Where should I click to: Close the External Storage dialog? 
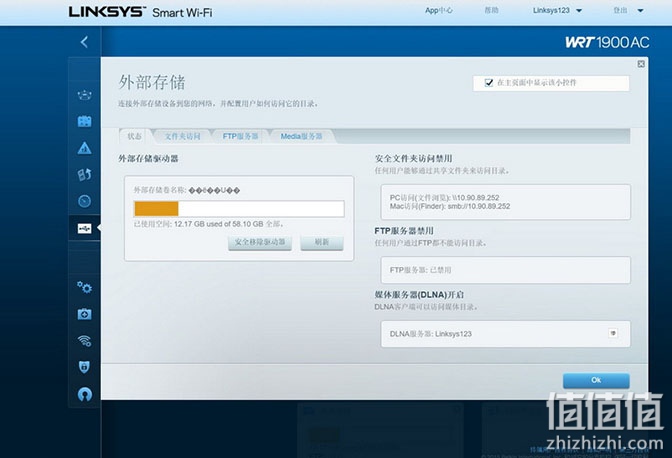641,64
